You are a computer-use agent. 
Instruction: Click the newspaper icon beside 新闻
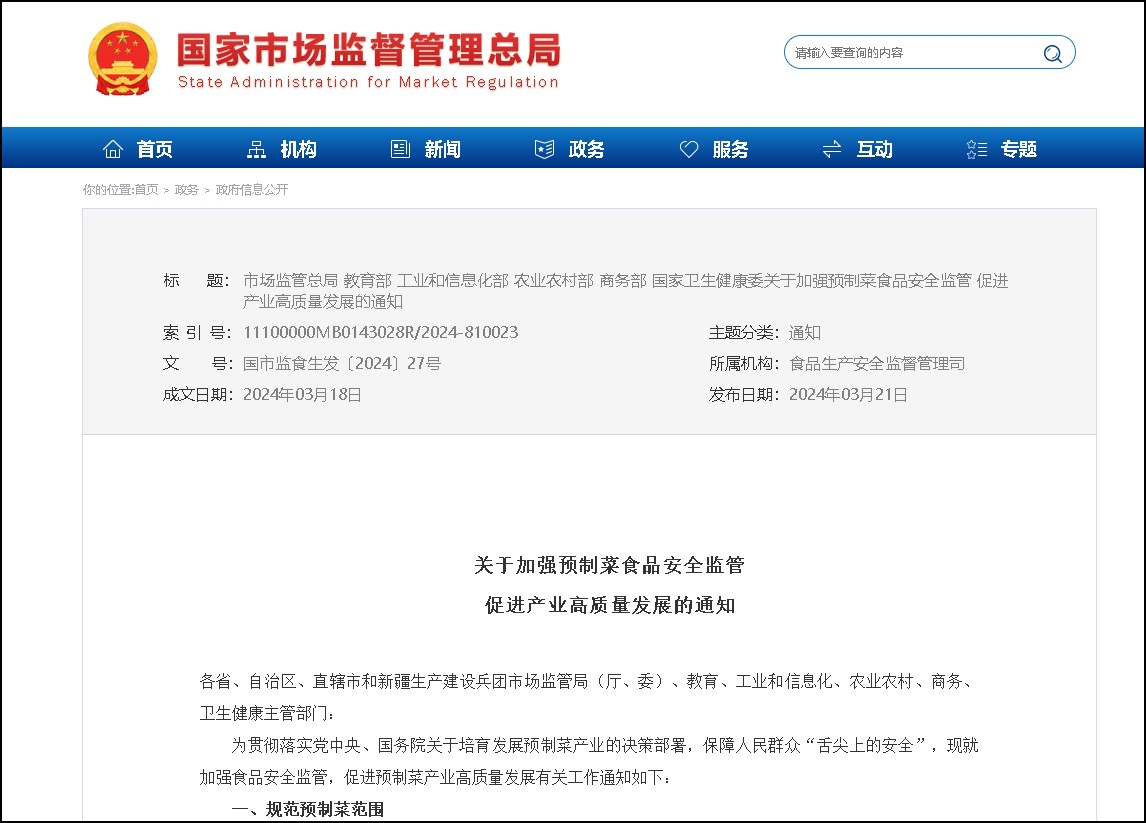pos(400,150)
